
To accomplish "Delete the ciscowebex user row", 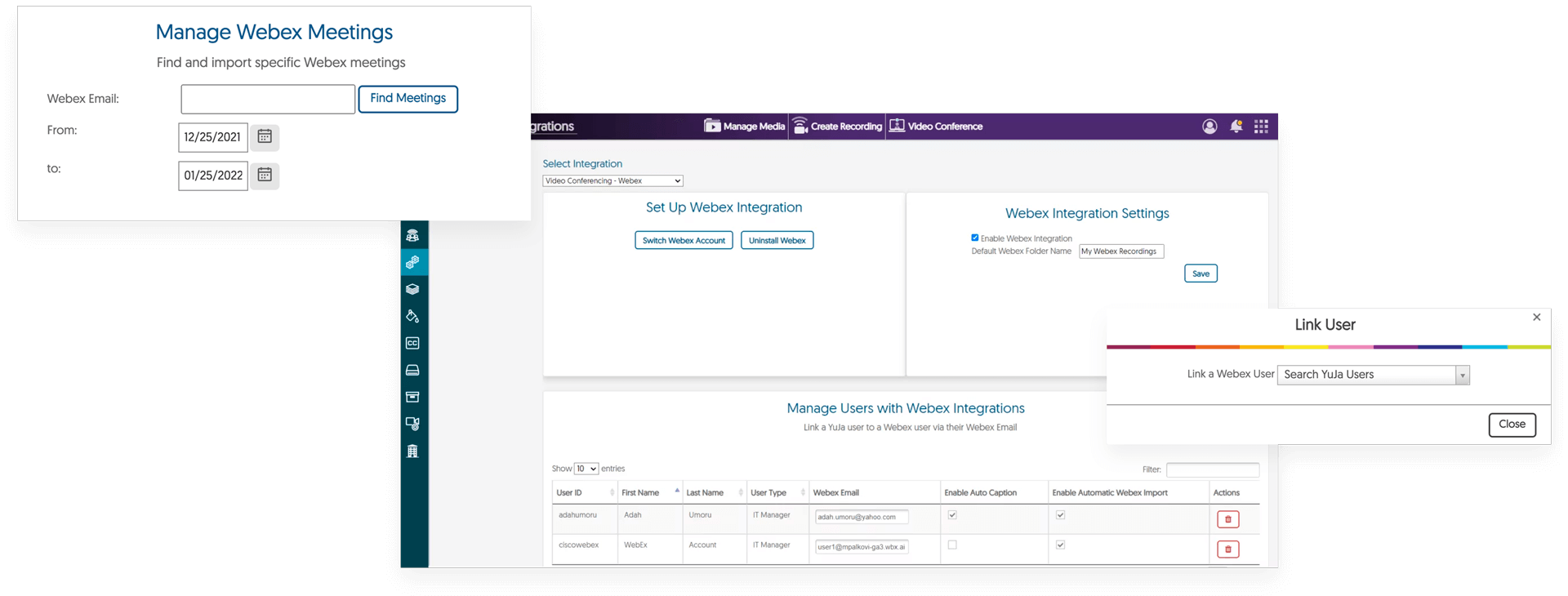I will [1227, 549].
